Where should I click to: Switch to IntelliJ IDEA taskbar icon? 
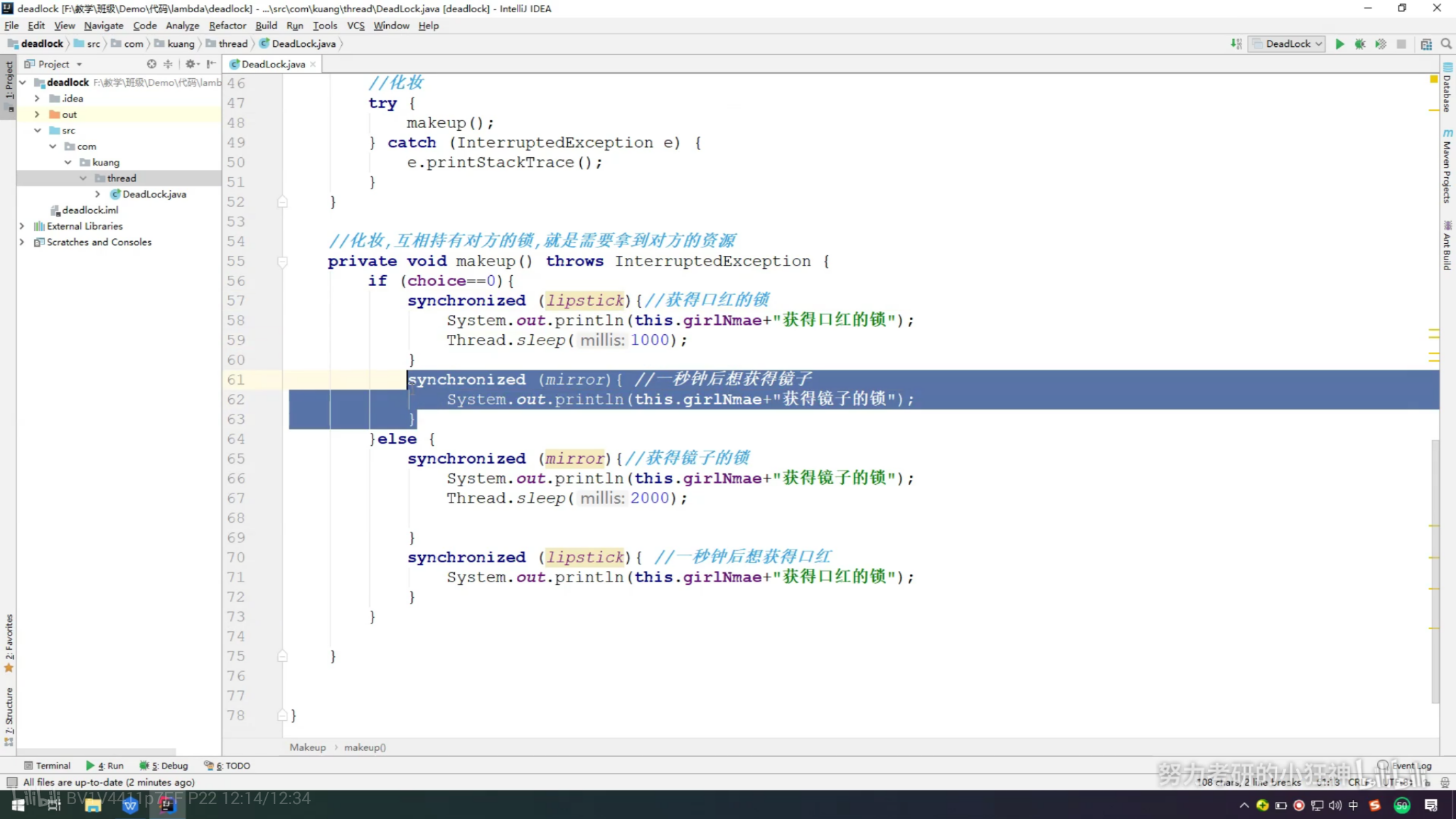pos(167,805)
